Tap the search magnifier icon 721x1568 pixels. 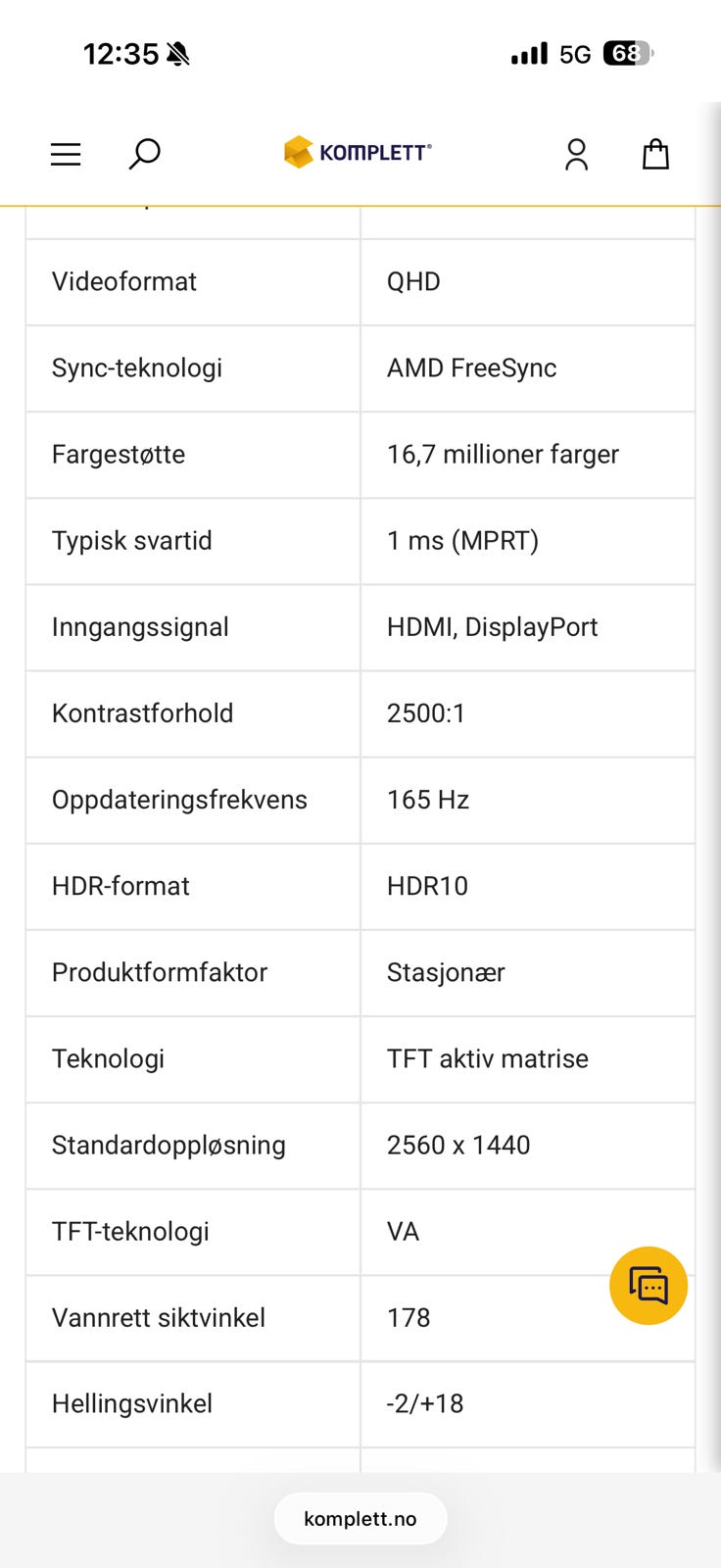(x=144, y=154)
